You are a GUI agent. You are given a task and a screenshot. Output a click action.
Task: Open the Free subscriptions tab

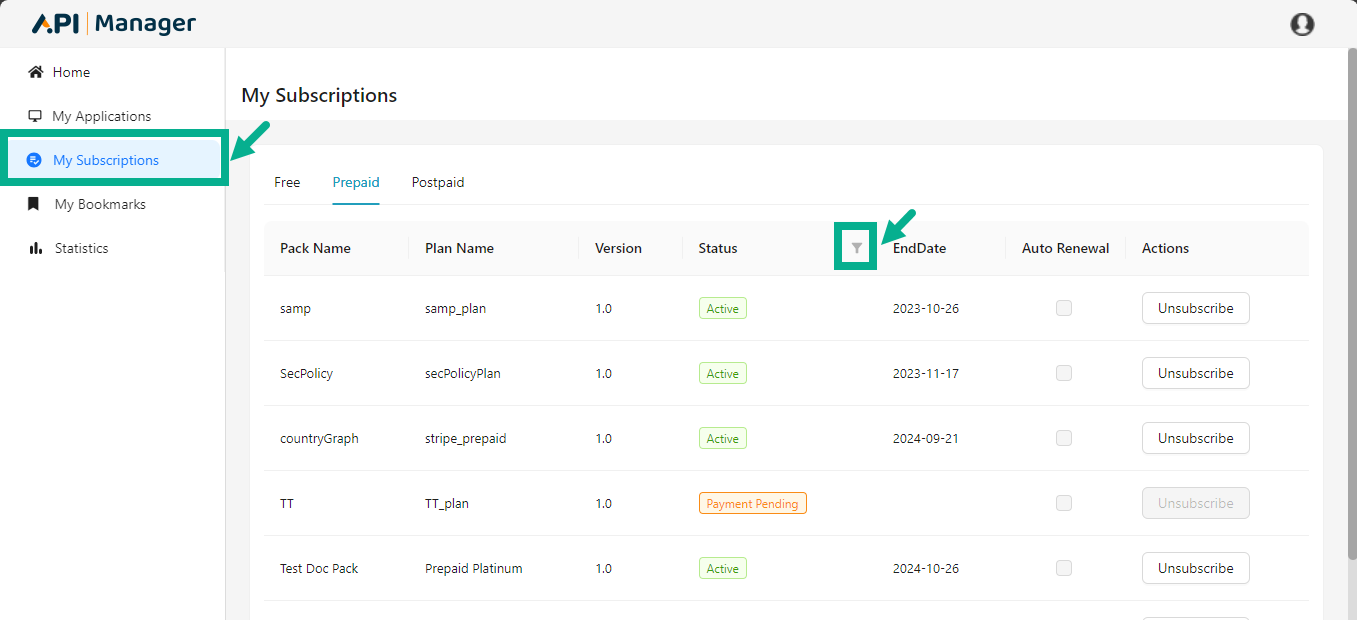[287, 182]
